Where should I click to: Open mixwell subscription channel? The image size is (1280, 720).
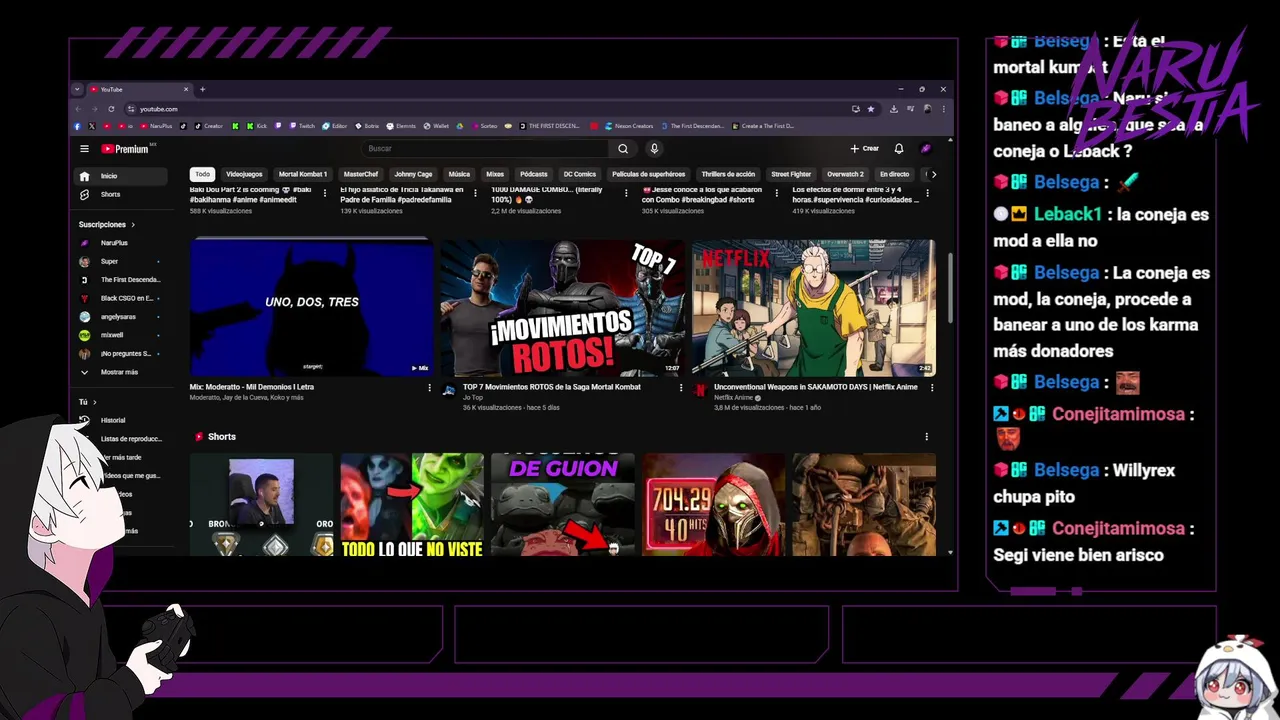click(122, 335)
